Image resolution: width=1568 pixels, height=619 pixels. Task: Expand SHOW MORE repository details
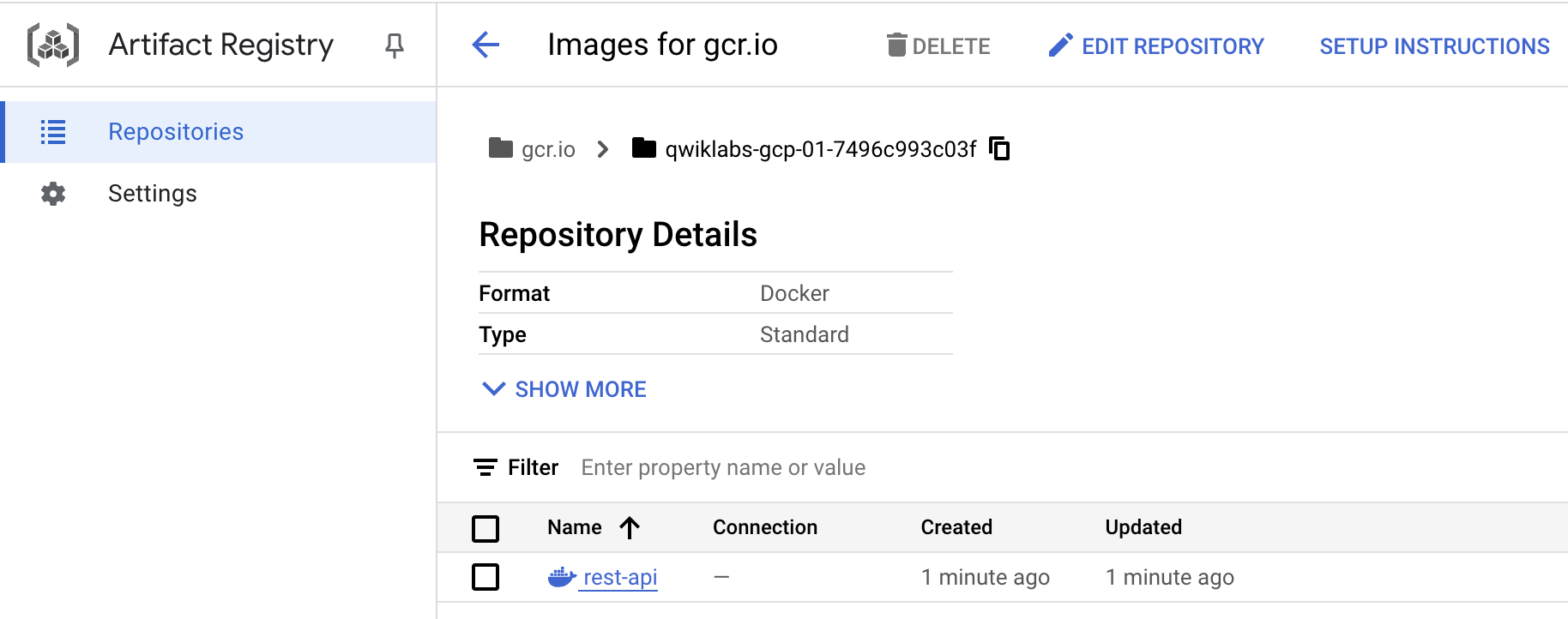pyautogui.click(x=564, y=389)
